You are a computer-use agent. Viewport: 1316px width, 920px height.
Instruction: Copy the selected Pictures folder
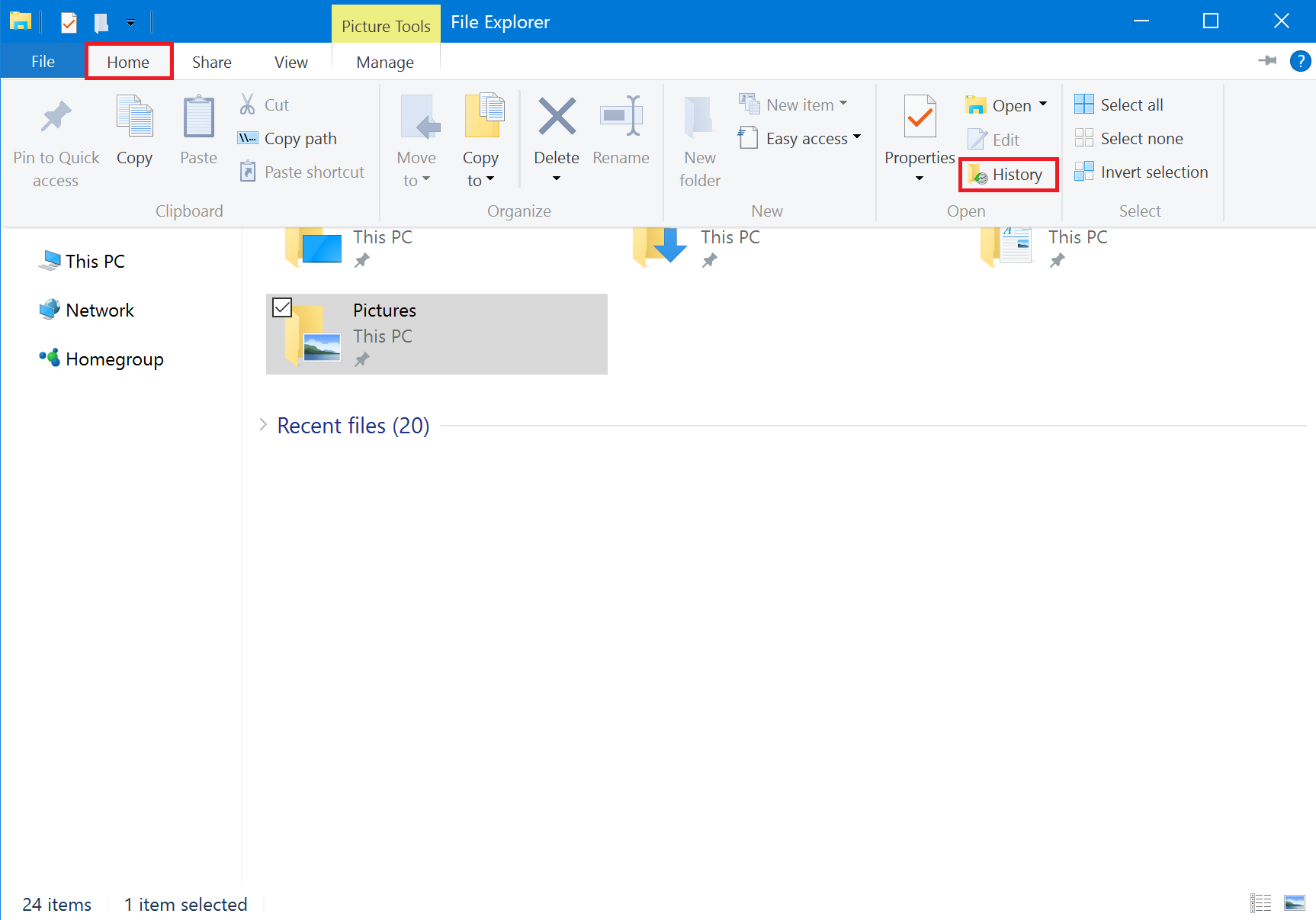(x=134, y=133)
